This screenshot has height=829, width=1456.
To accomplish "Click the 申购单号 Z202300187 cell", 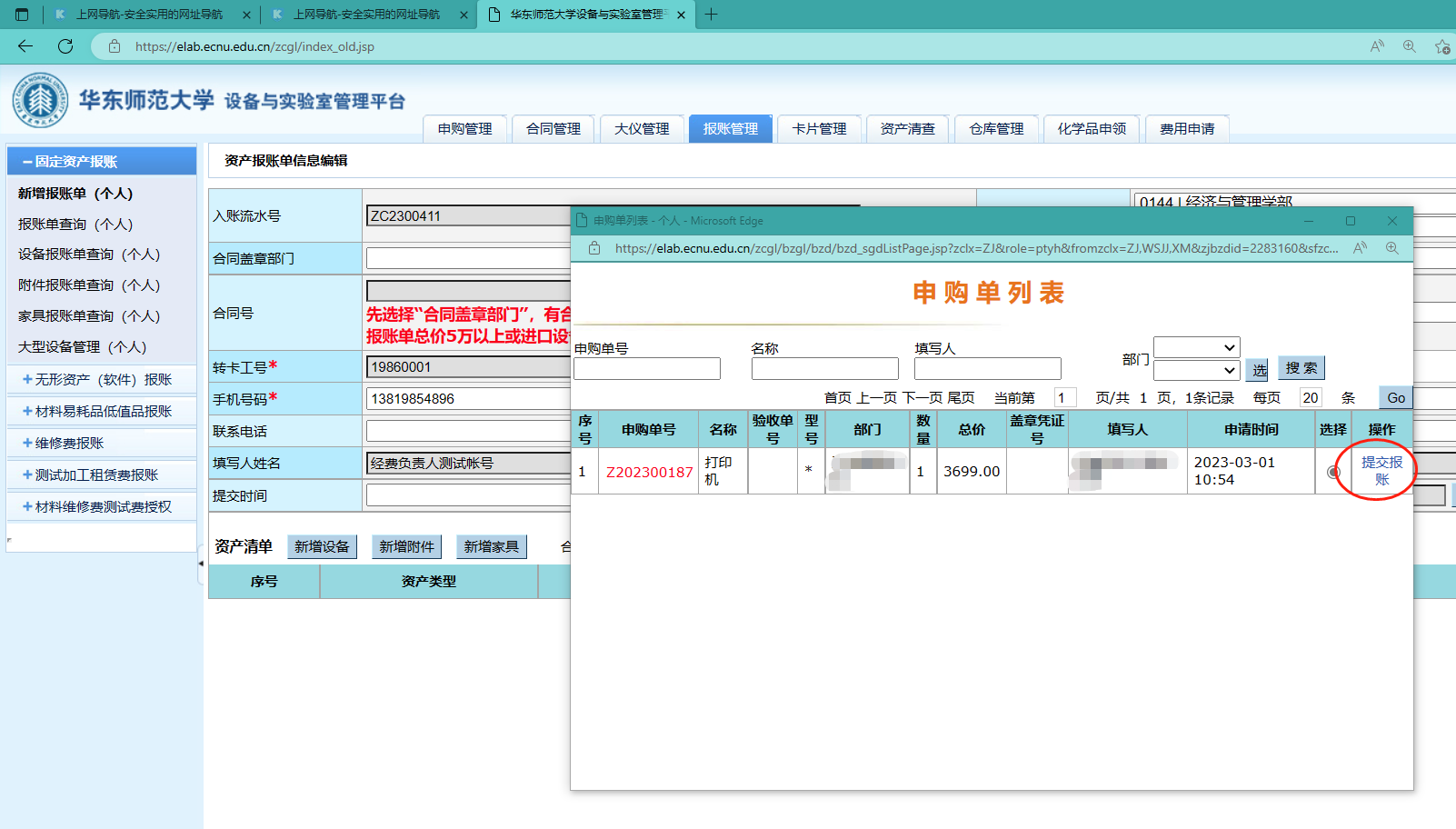I will (x=649, y=472).
